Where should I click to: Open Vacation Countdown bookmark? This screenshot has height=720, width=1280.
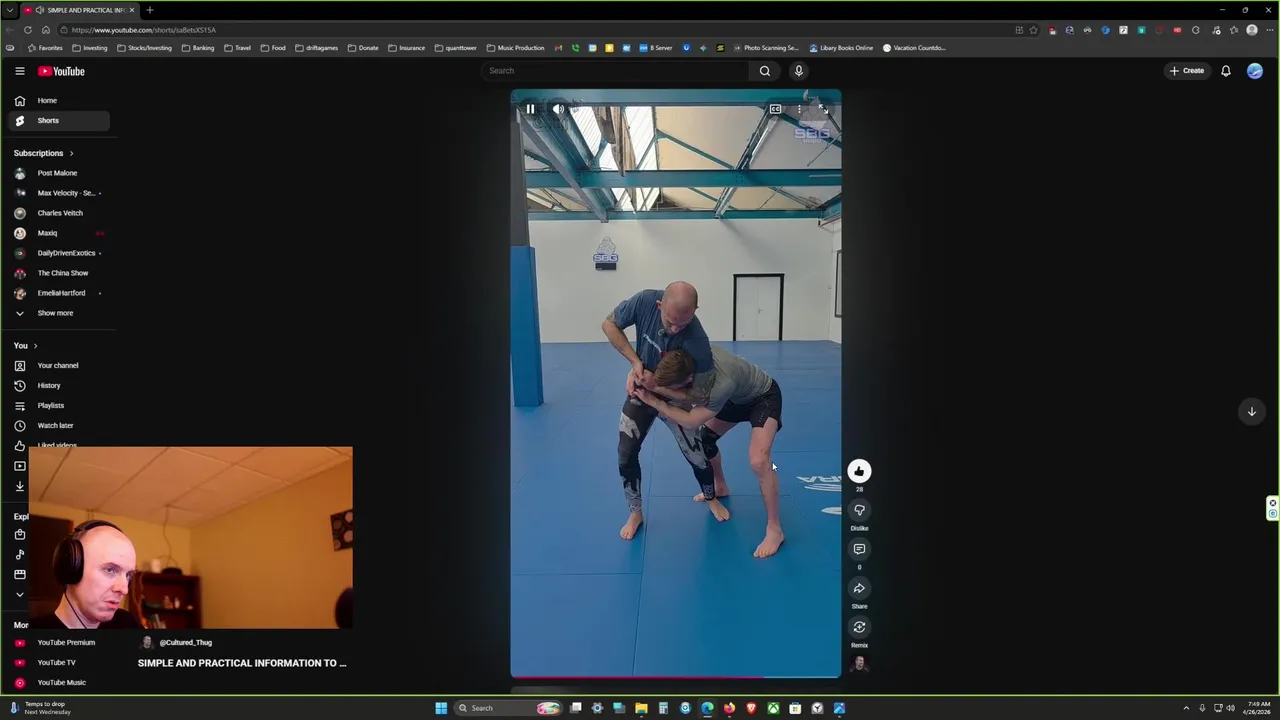(914, 48)
